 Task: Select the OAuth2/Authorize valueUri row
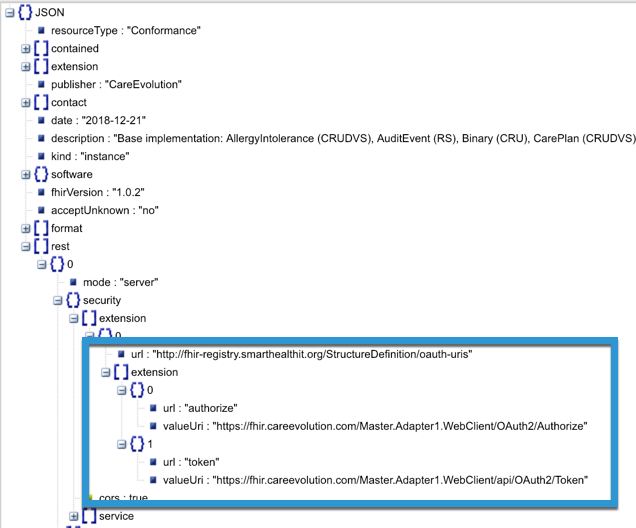(375, 426)
